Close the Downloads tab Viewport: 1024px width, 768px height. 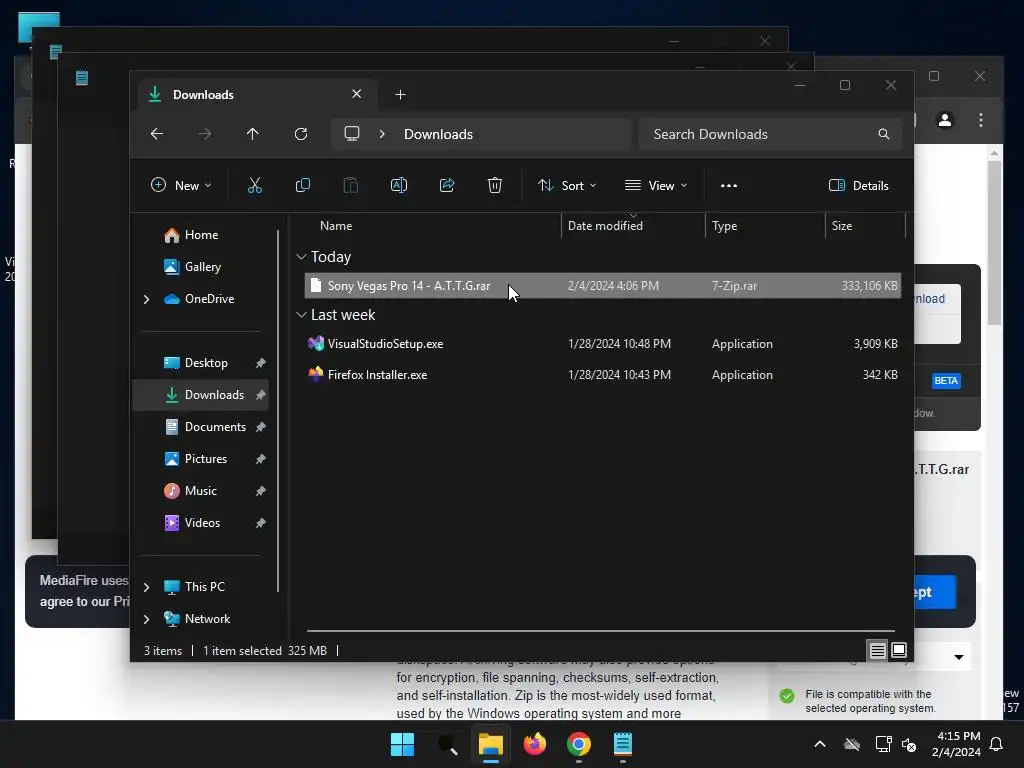(x=357, y=94)
